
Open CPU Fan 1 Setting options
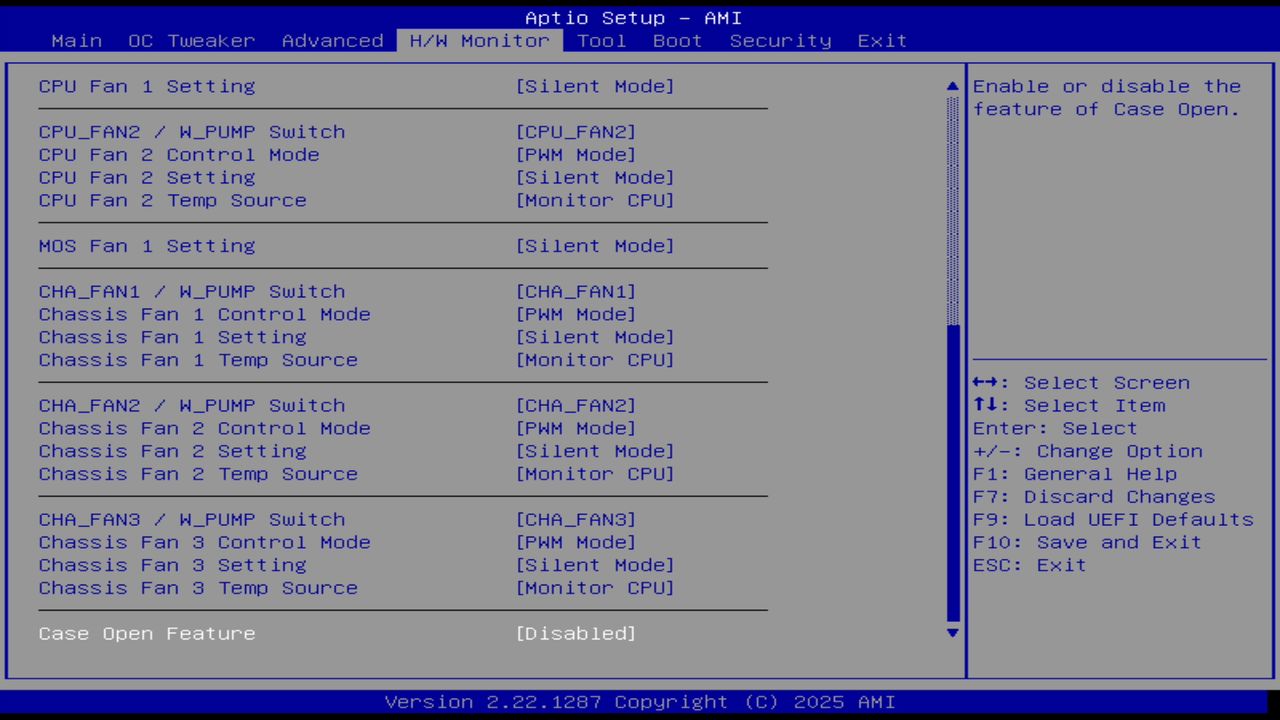[x=594, y=87]
